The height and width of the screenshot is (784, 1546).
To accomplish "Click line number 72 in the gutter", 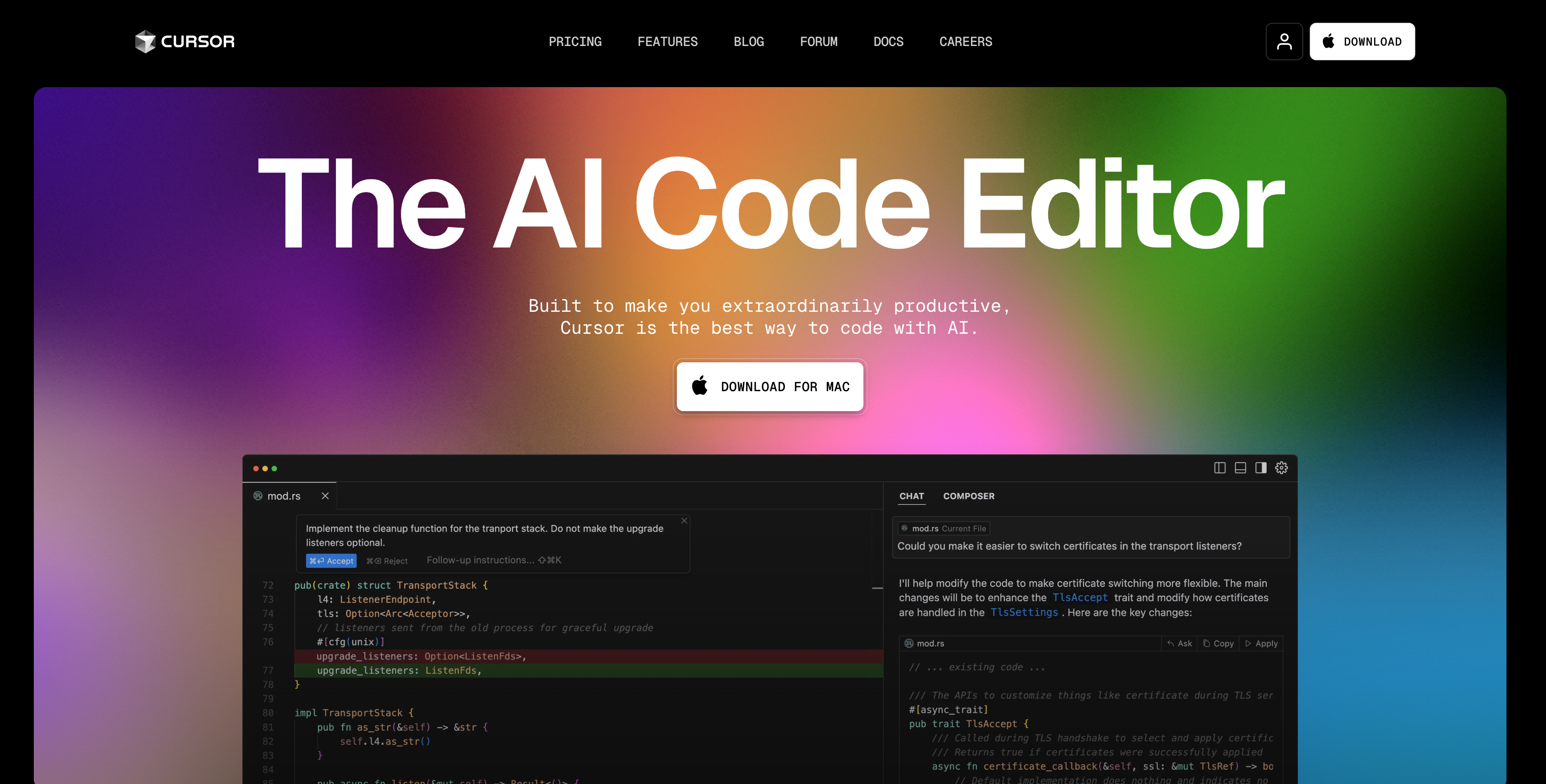I will 268,585.
